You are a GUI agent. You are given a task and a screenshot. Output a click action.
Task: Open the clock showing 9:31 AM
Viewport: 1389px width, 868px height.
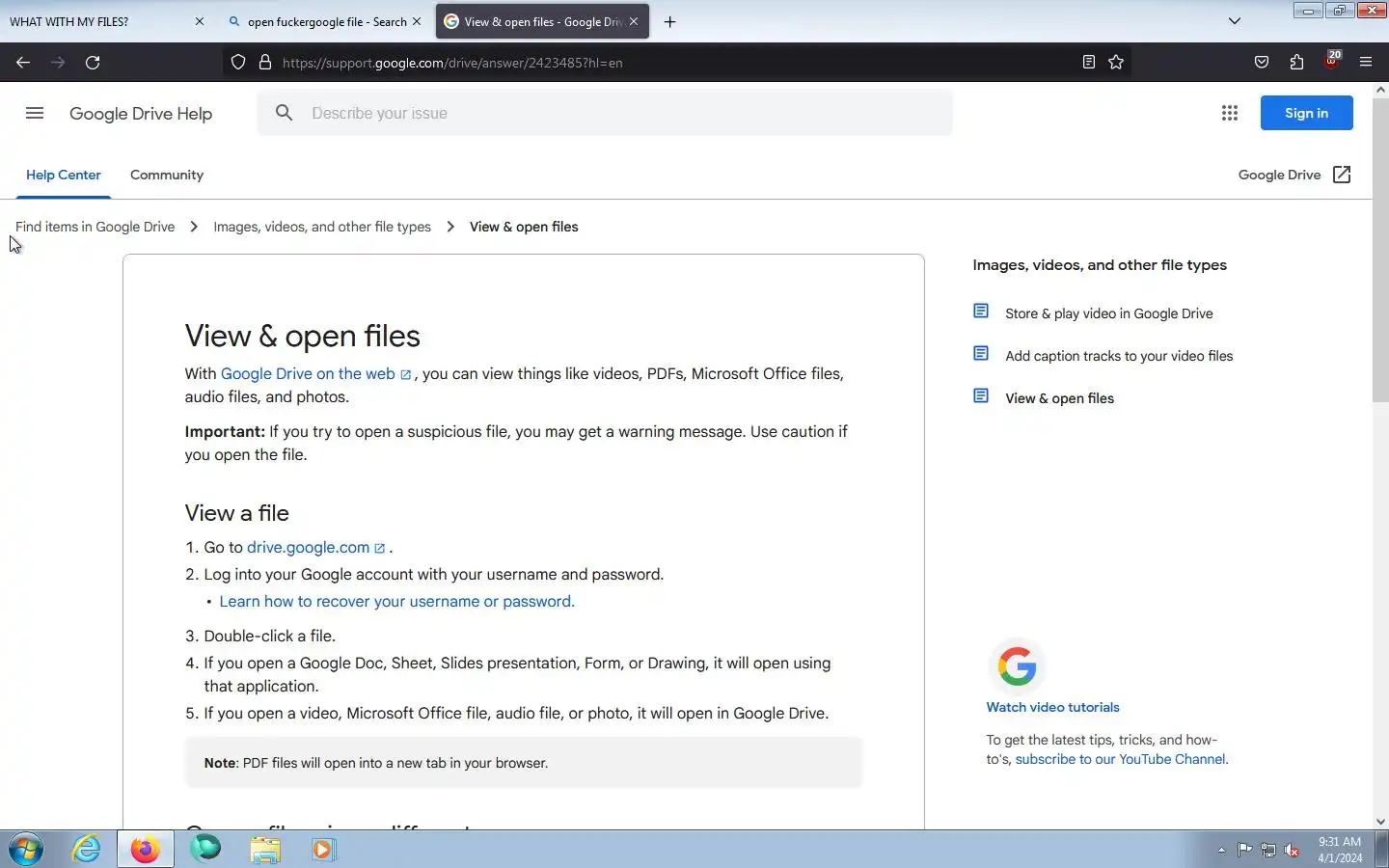1340,850
